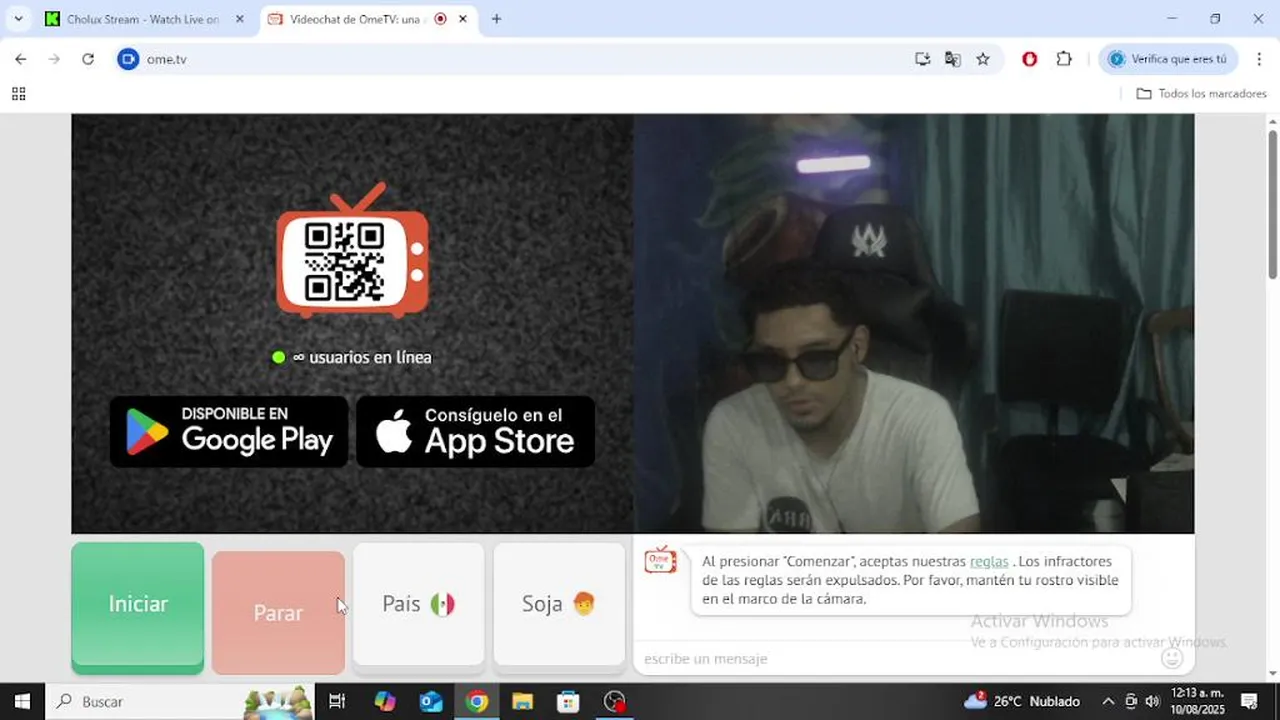Screen dimensions: 1280x720
Task: Open the 26°C Nublado weather widget
Action: [1021, 701]
